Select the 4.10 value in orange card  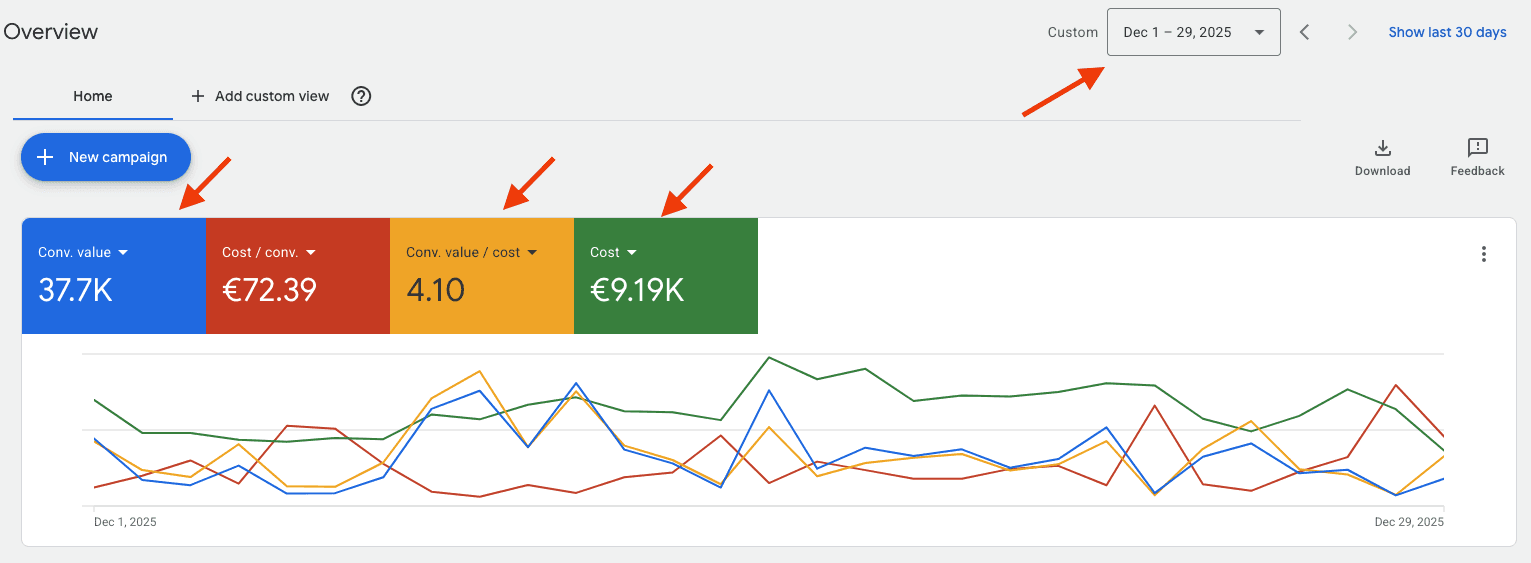435,290
